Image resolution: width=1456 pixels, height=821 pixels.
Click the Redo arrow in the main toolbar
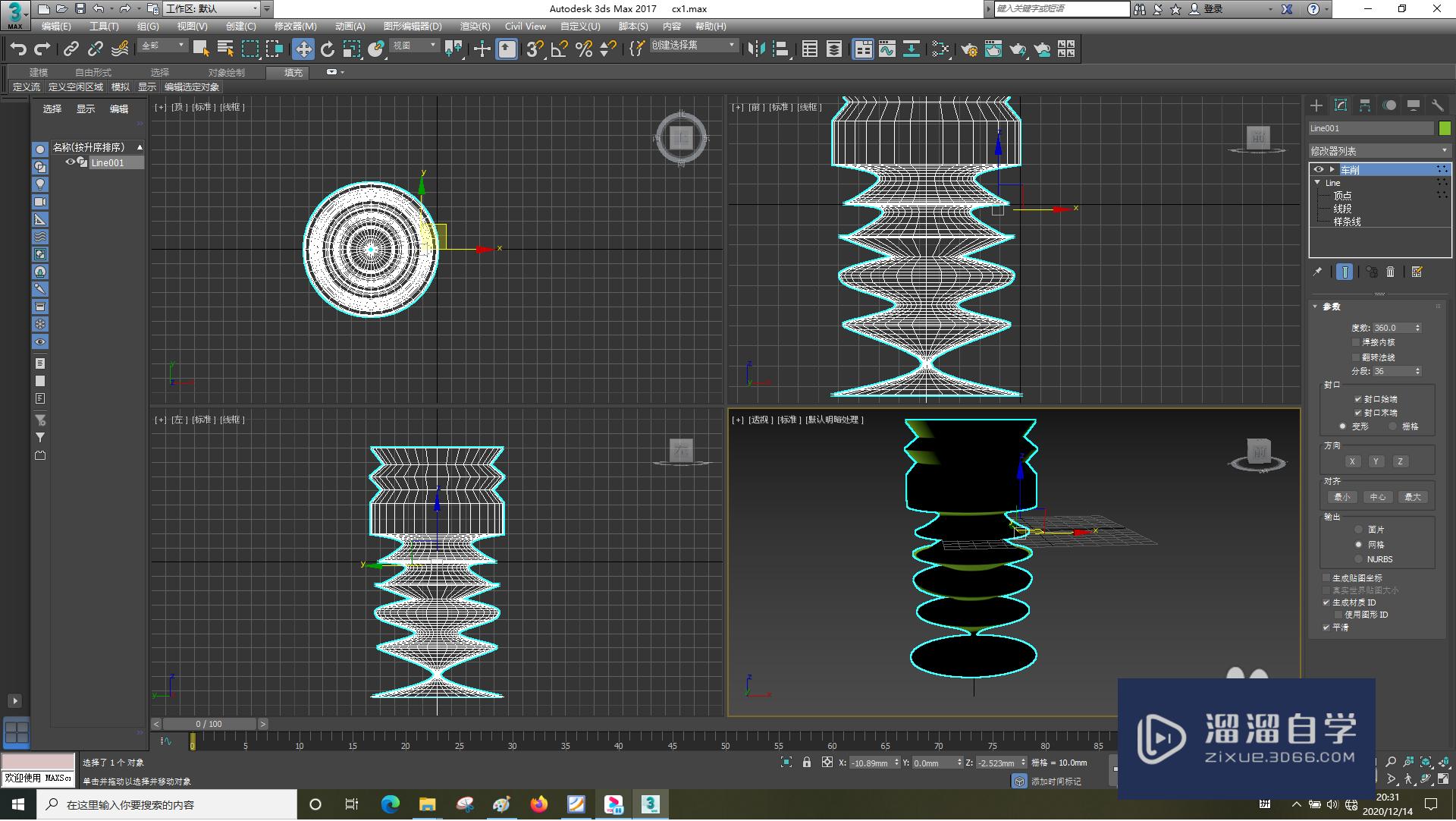[x=42, y=49]
